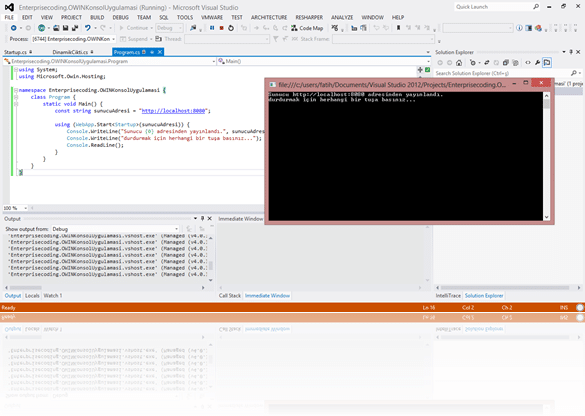Viewport: 585px width, 416px height.
Task: Click the search magnifier in Quick Launch
Action: click(x=536, y=7)
